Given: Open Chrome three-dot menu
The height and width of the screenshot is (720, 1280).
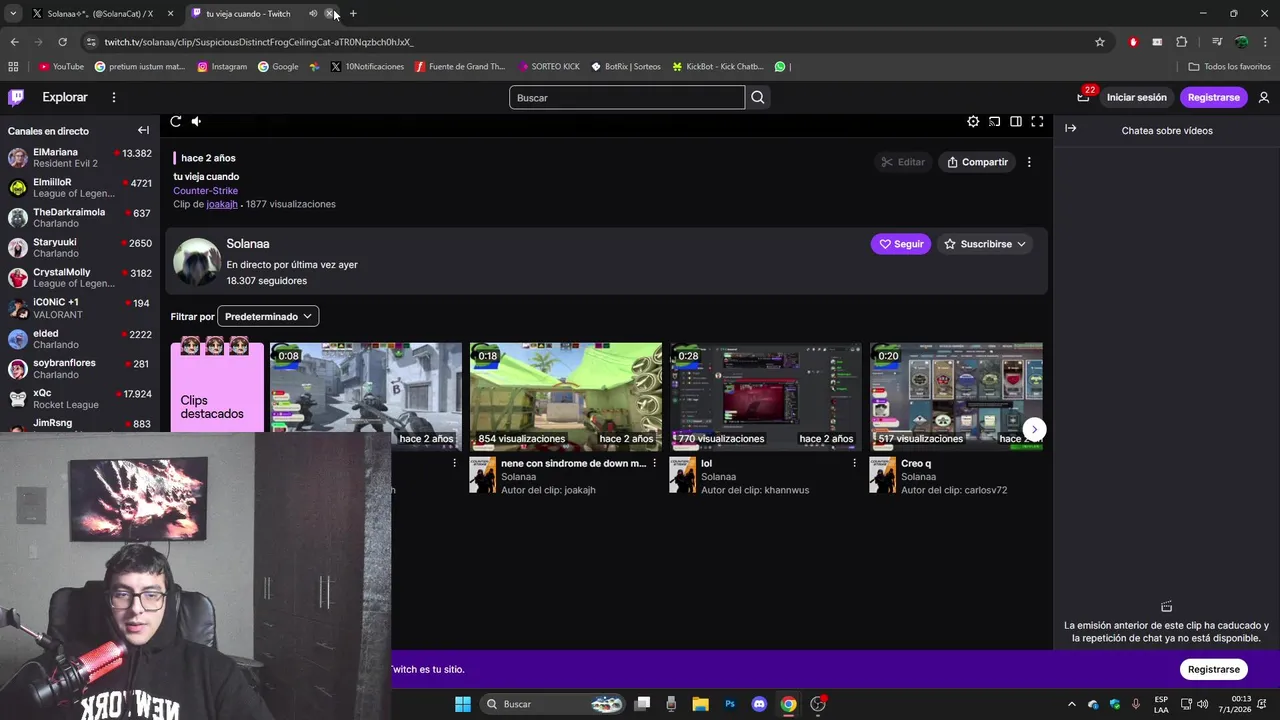Looking at the screenshot, I should (x=1264, y=42).
